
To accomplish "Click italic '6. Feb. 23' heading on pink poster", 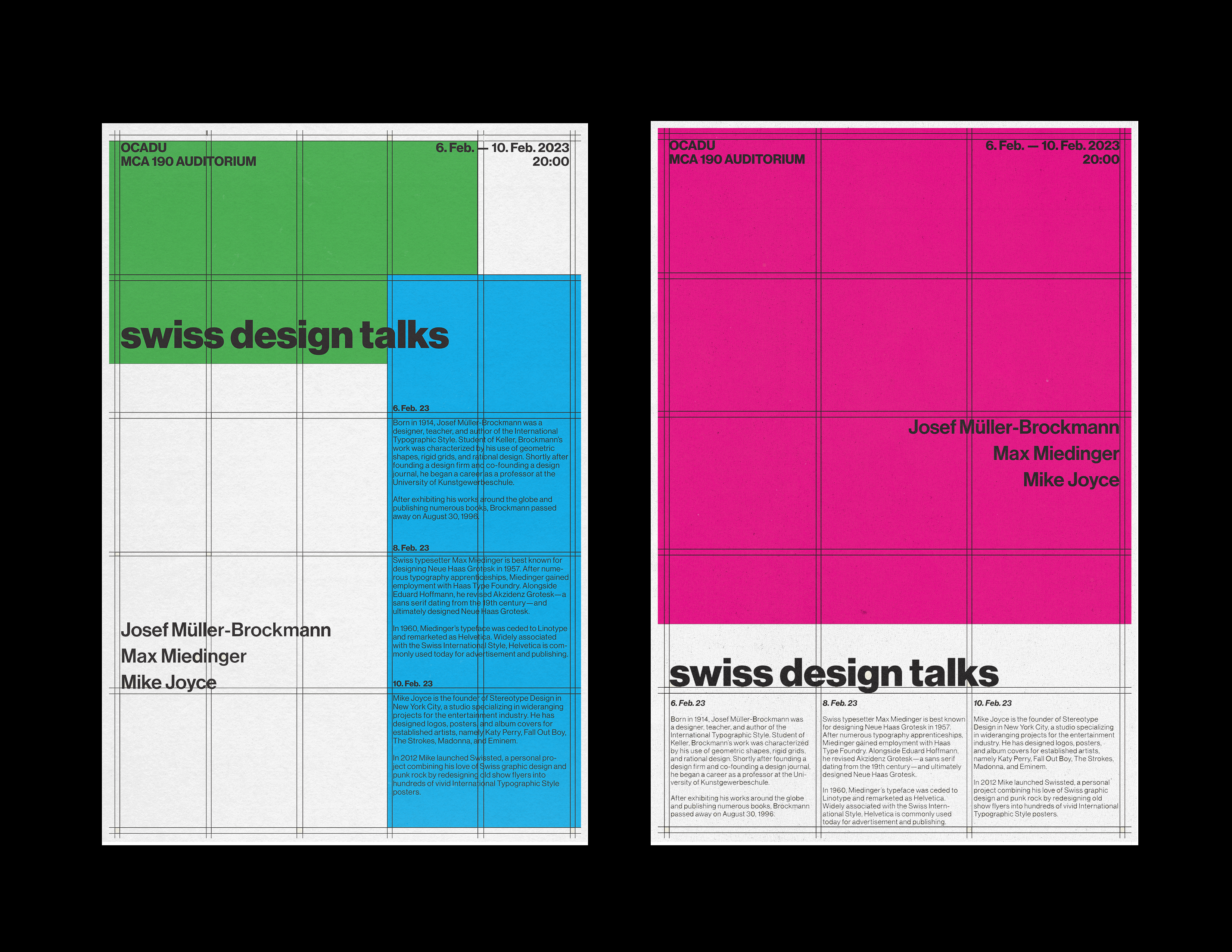I will (x=688, y=703).
